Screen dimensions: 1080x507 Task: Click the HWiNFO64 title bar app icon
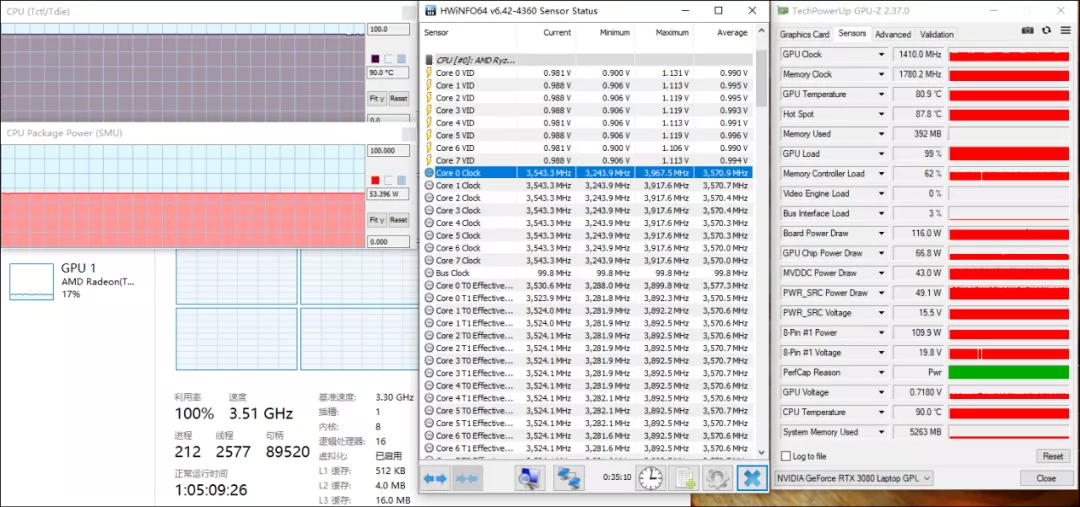[430, 11]
